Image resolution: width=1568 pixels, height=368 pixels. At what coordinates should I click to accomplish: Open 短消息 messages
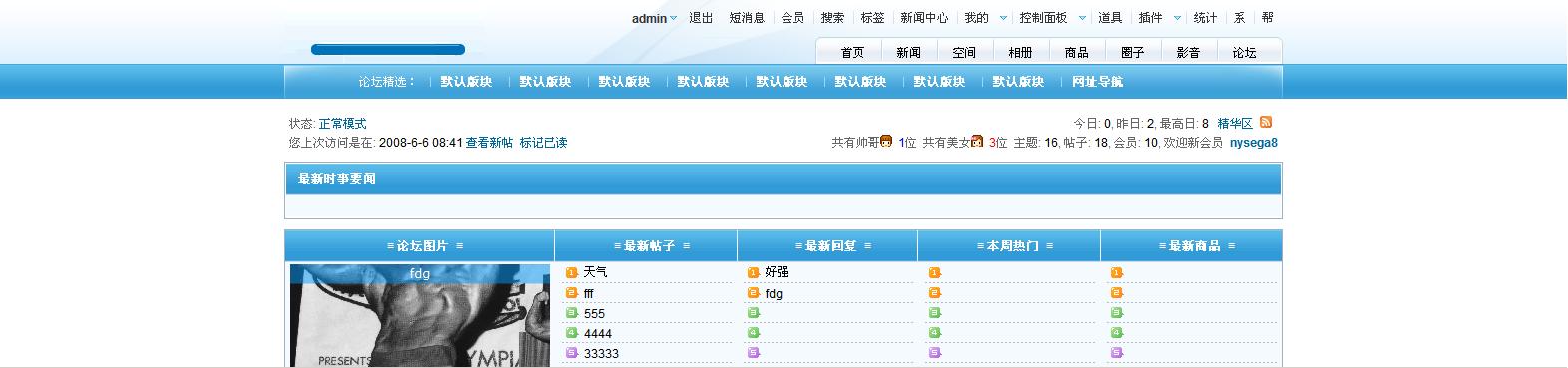pyautogui.click(x=747, y=18)
